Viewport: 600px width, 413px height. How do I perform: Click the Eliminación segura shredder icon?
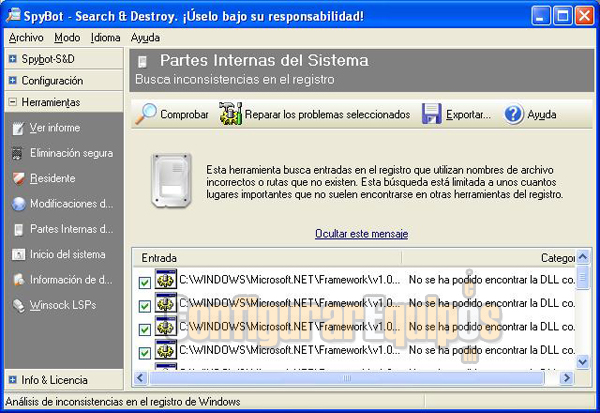[x=17, y=153]
